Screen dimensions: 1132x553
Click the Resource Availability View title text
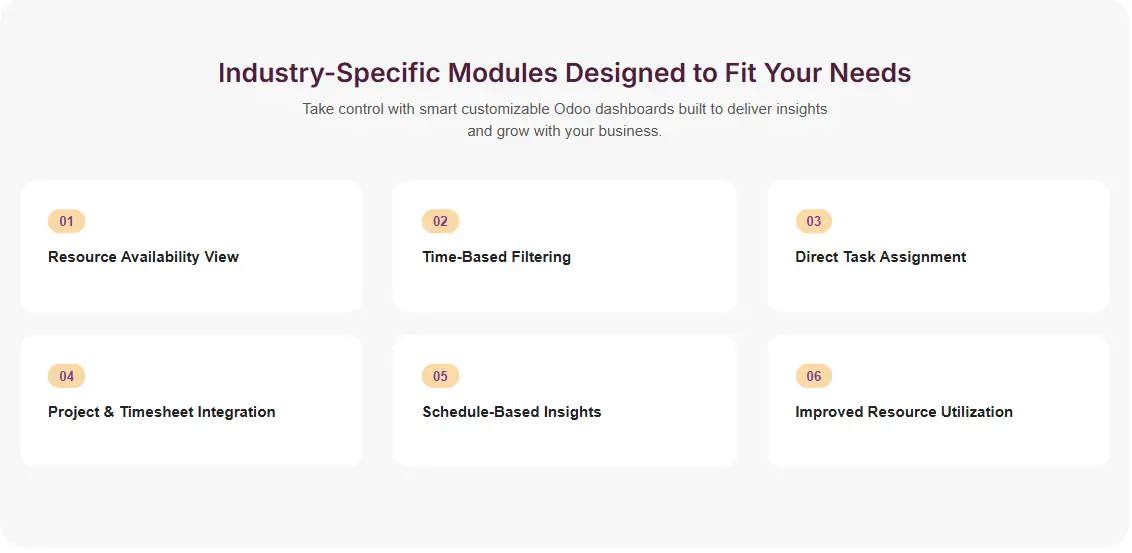pos(143,257)
